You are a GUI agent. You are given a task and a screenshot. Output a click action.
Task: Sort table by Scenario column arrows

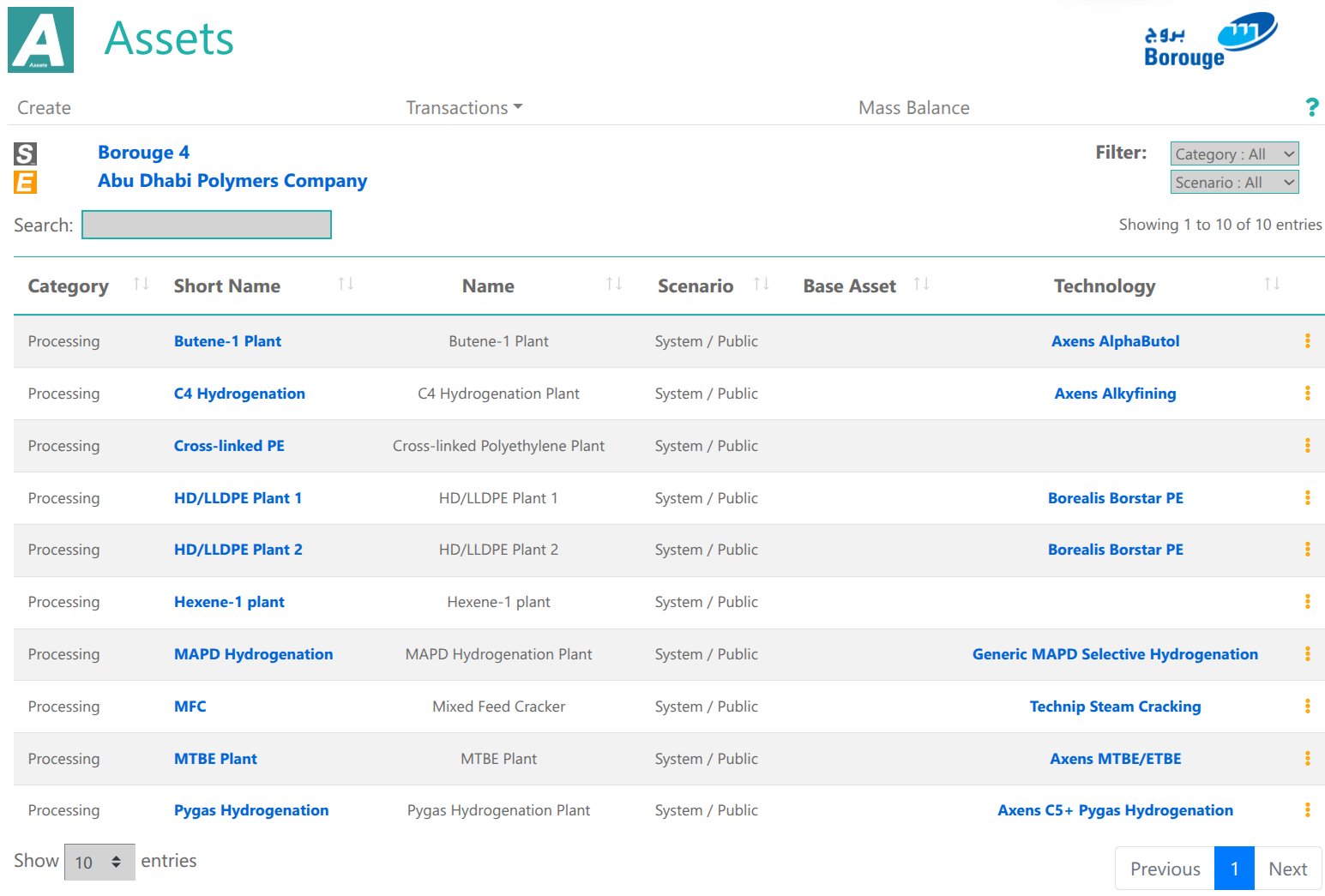pyautogui.click(x=762, y=284)
